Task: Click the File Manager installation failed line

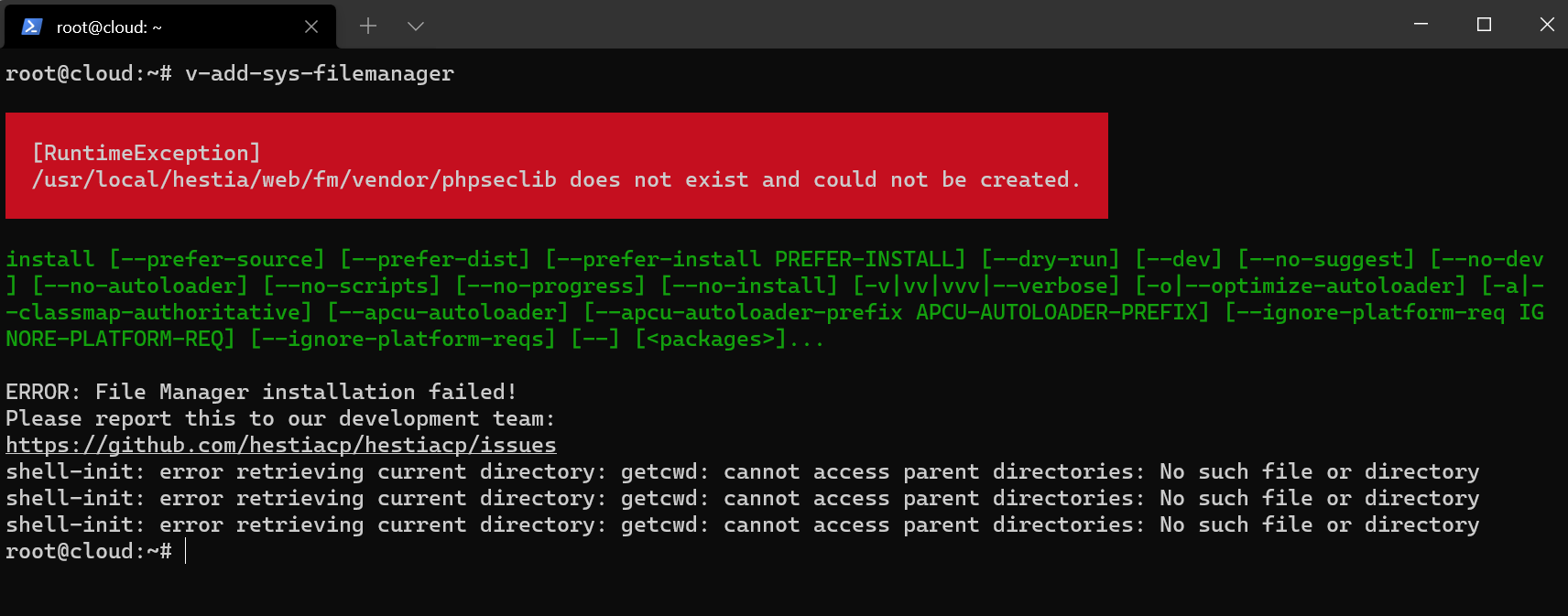Action: point(261,392)
